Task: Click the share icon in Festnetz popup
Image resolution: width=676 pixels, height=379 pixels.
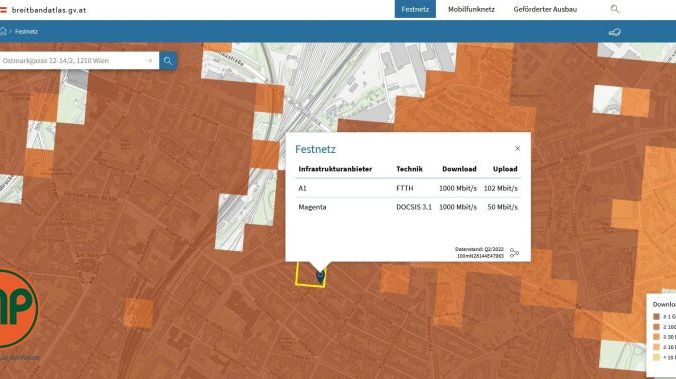Action: click(514, 253)
